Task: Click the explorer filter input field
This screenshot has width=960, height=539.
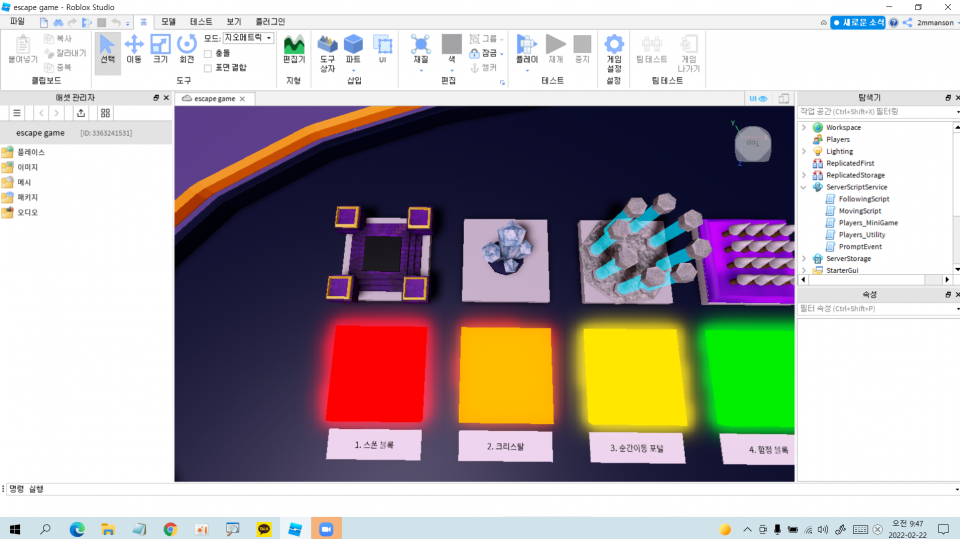Action: click(x=876, y=112)
